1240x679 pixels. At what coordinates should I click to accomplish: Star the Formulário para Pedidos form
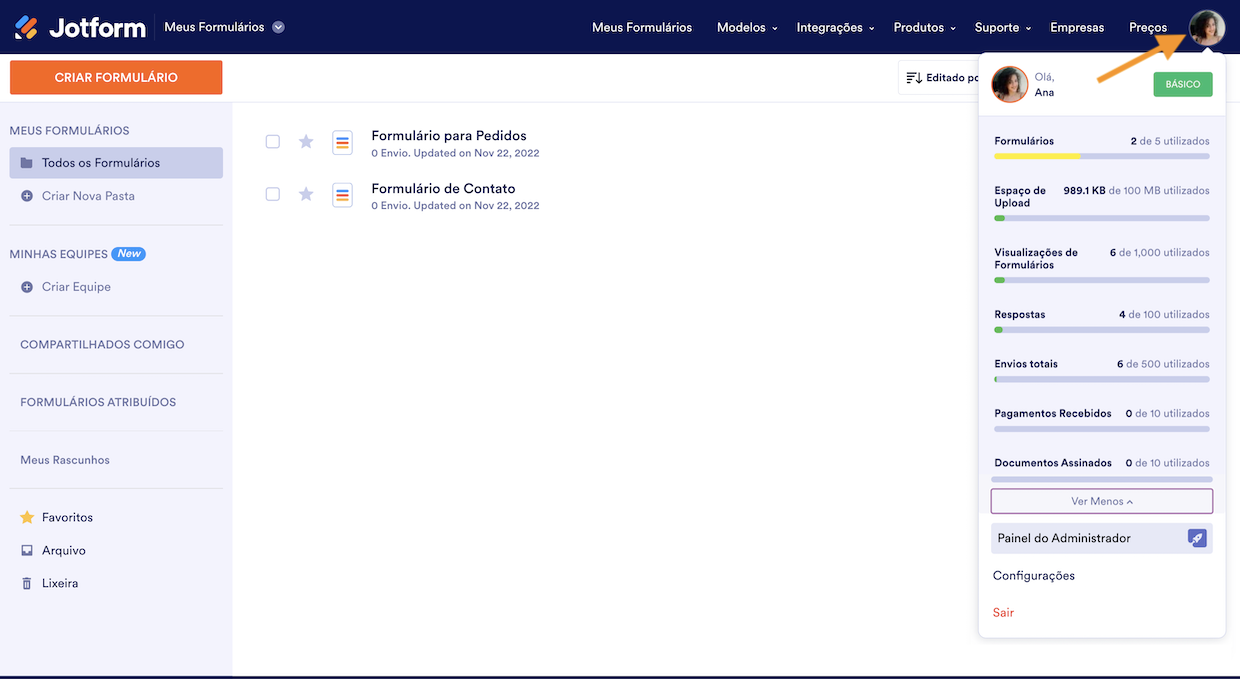click(306, 142)
